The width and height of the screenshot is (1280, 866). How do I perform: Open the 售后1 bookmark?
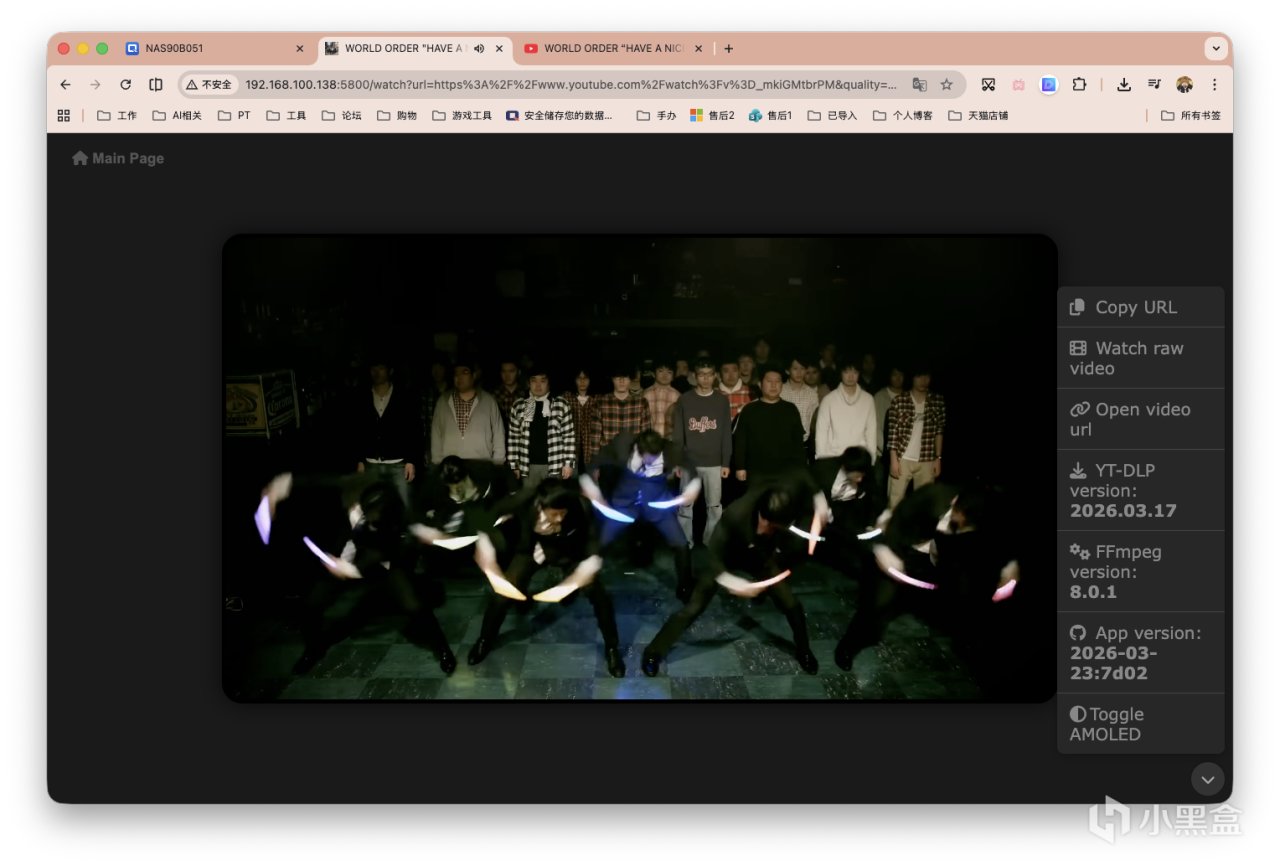[x=771, y=115]
